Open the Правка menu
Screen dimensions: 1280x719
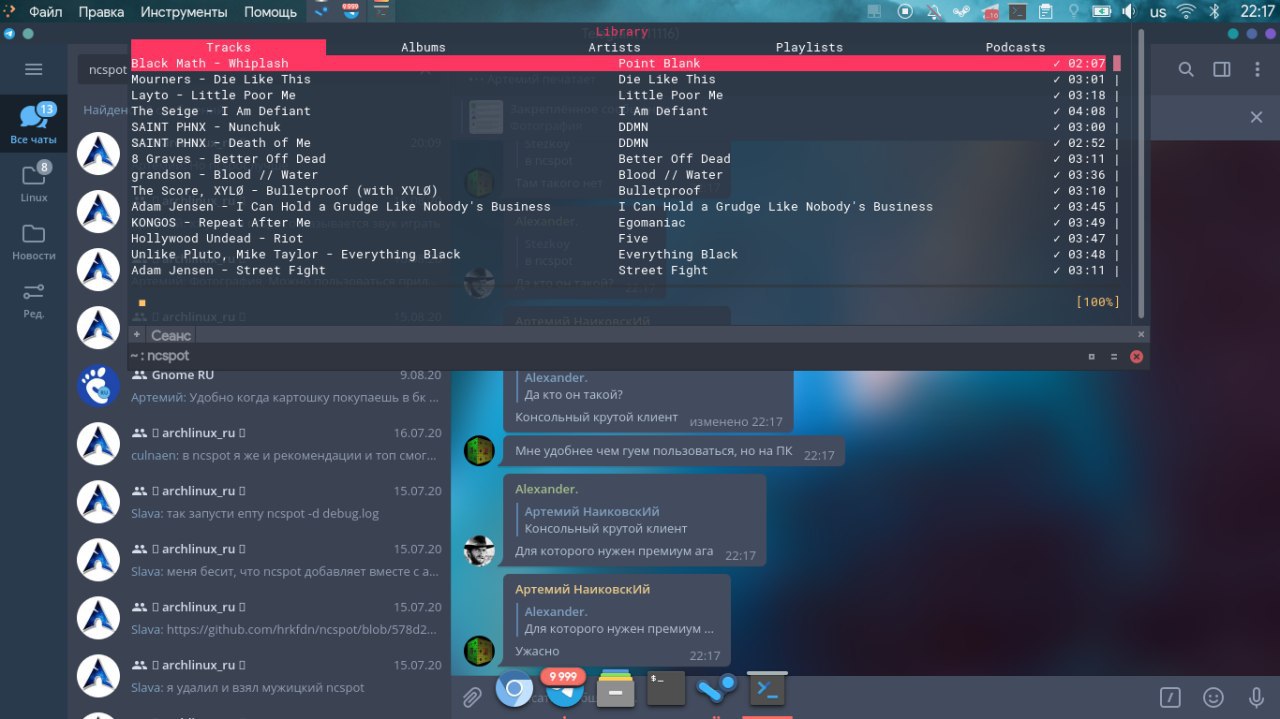(101, 12)
